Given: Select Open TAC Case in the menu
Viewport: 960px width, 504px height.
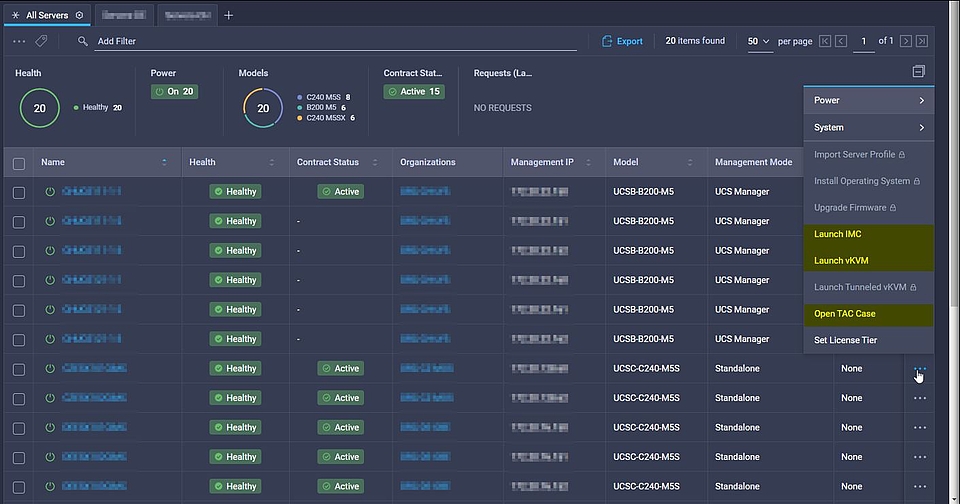Looking at the screenshot, I should [844, 313].
